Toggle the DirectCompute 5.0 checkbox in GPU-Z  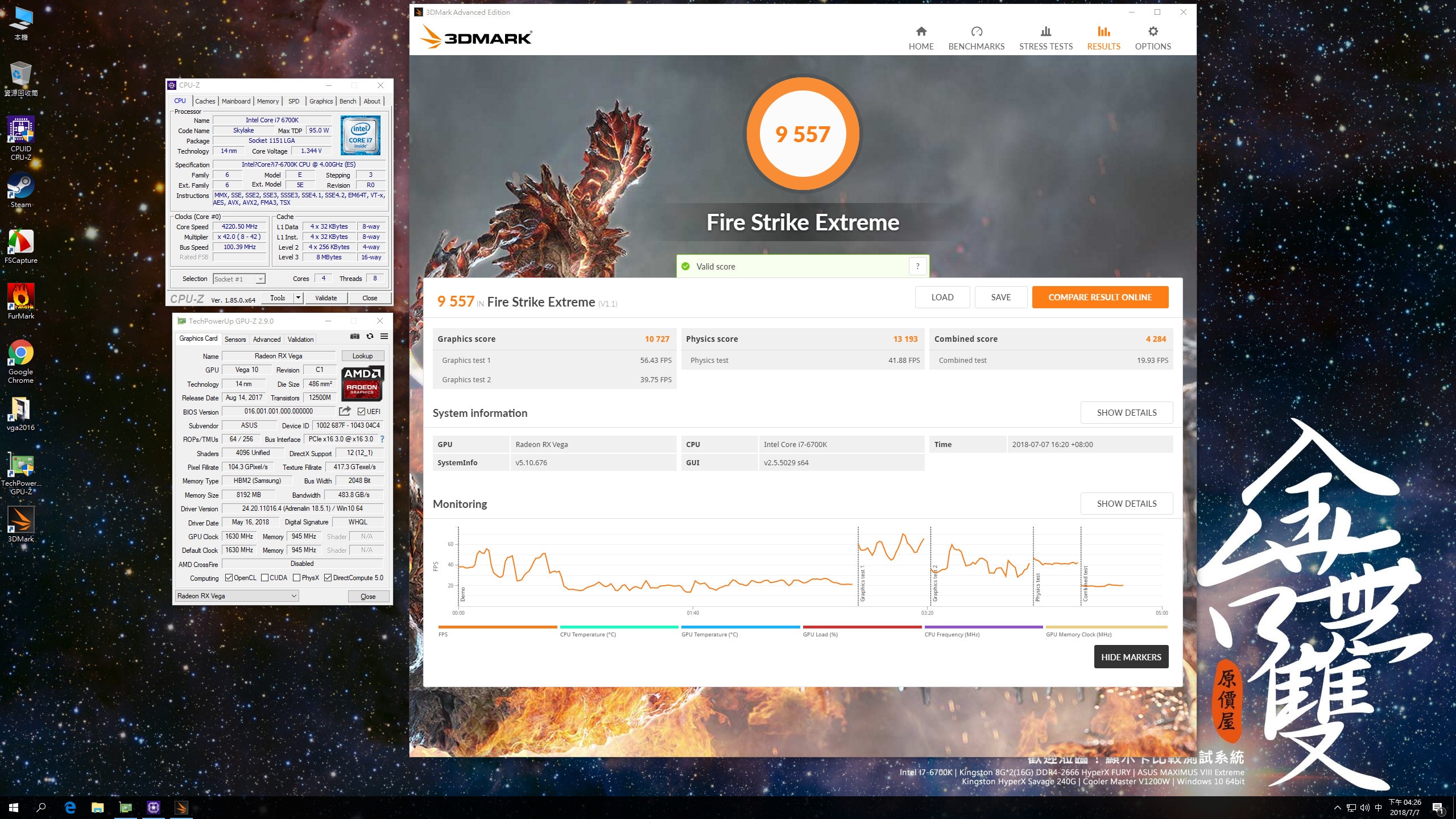pyautogui.click(x=328, y=578)
